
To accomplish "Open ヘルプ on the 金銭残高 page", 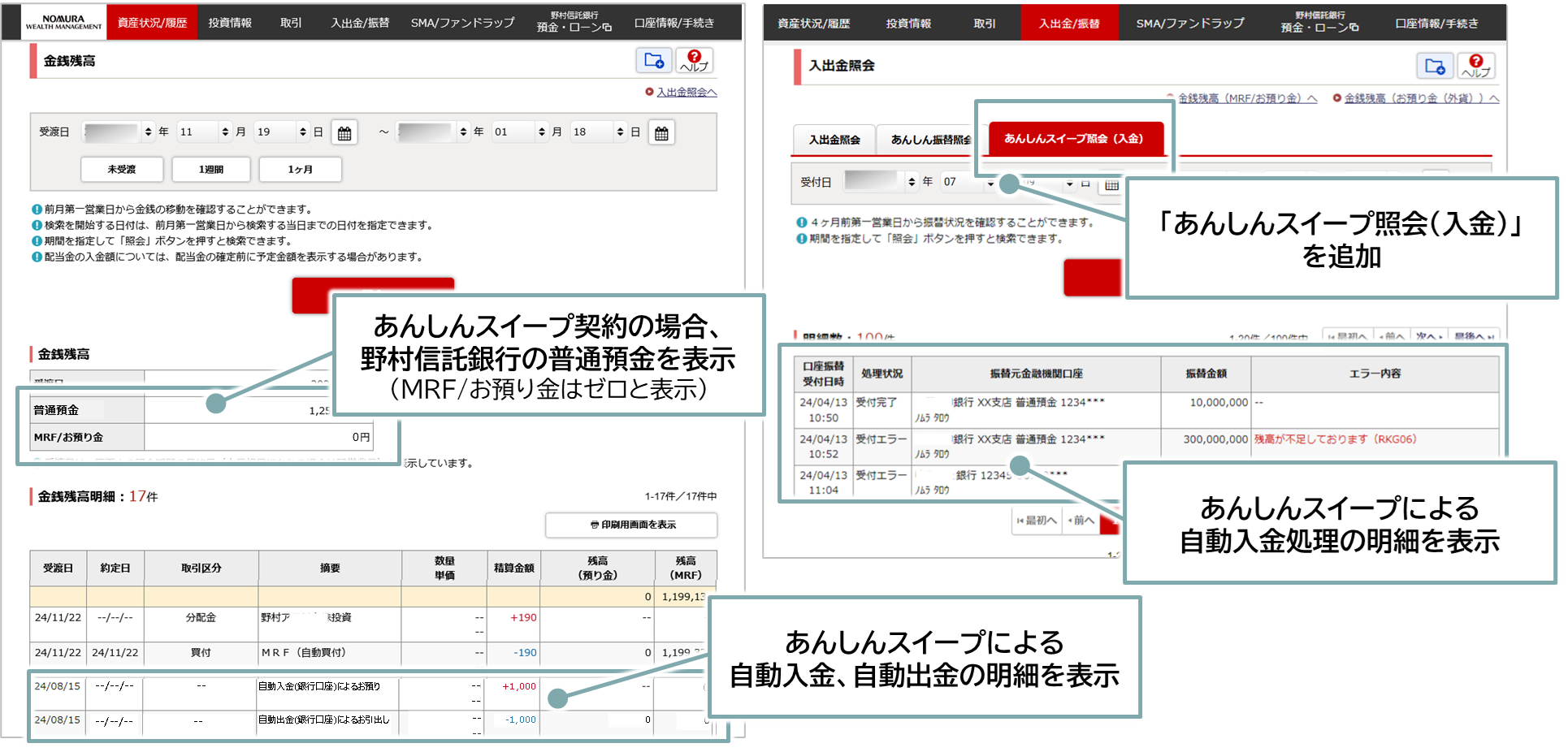I will pos(694,60).
